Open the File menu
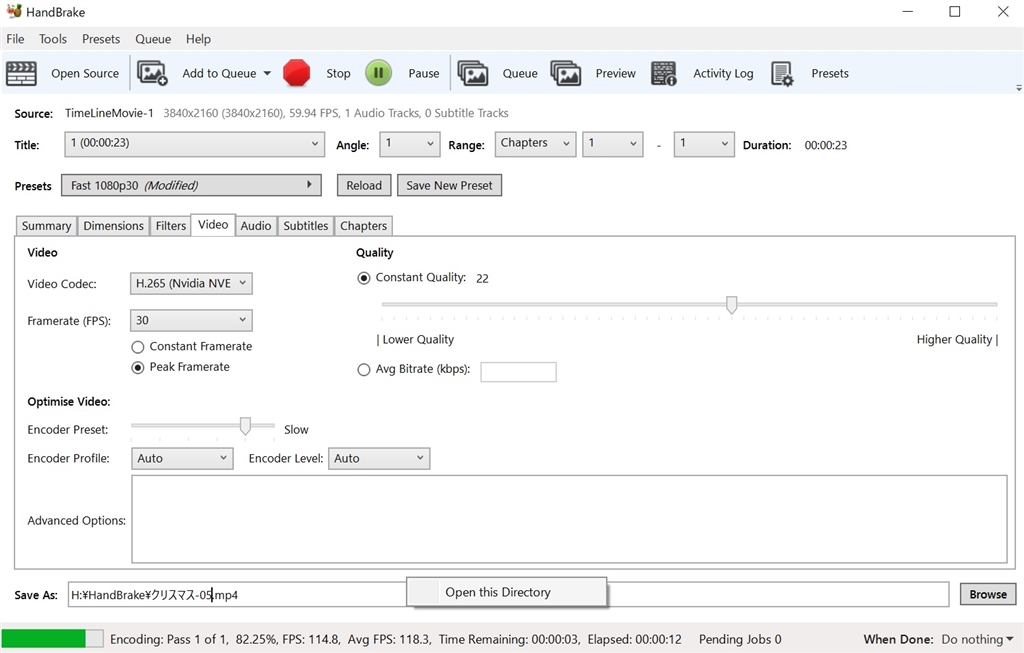Image resolution: width=1024 pixels, height=653 pixels. click(x=15, y=39)
